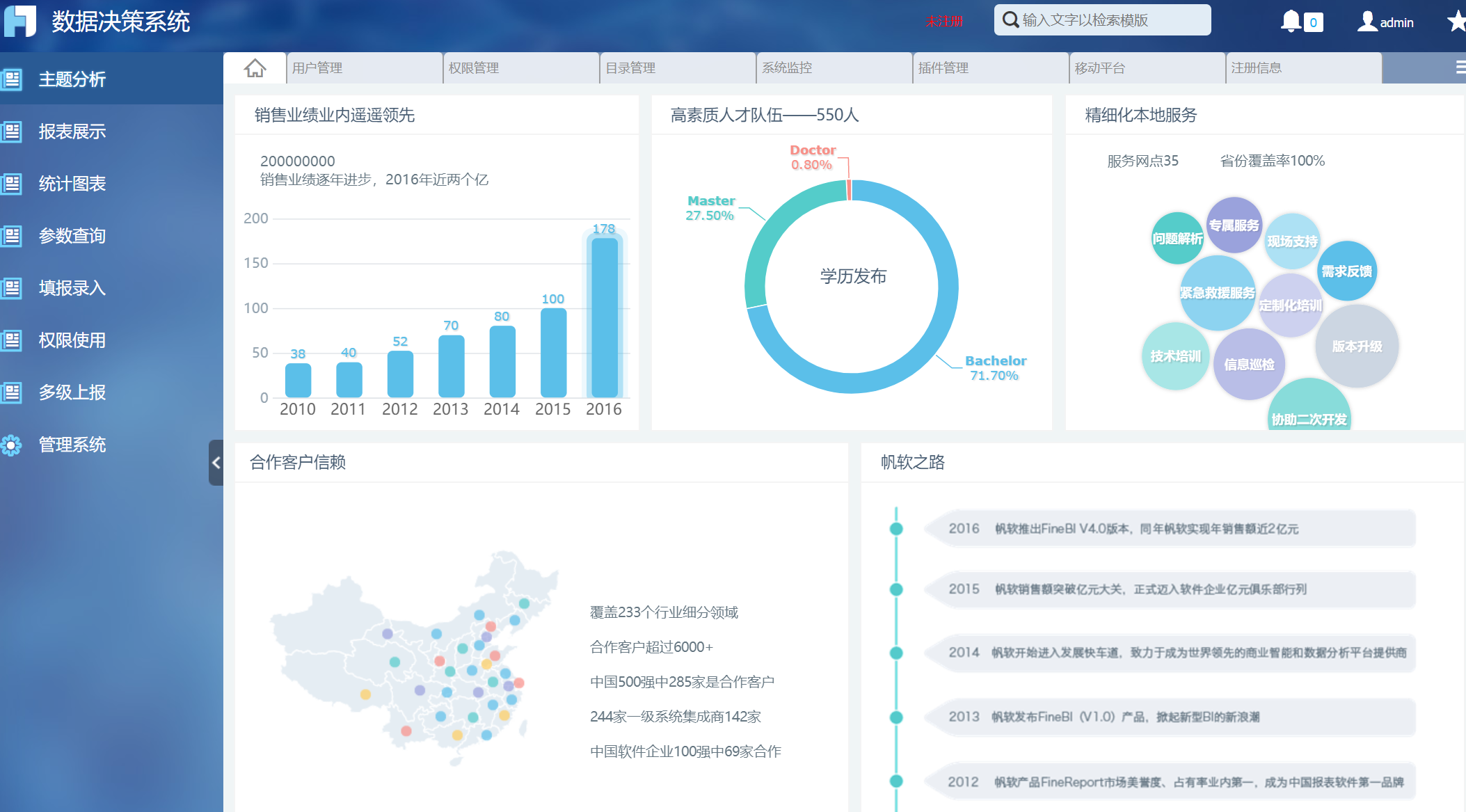Expand the 统计图表 sidebar entry
Image resolution: width=1466 pixels, height=812 pixels.
pos(111,184)
